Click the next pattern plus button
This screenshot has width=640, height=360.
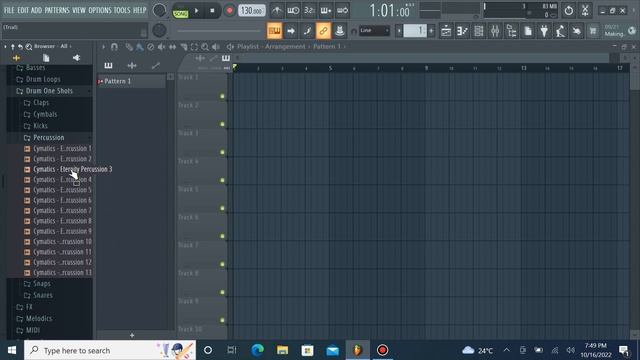pos(431,31)
